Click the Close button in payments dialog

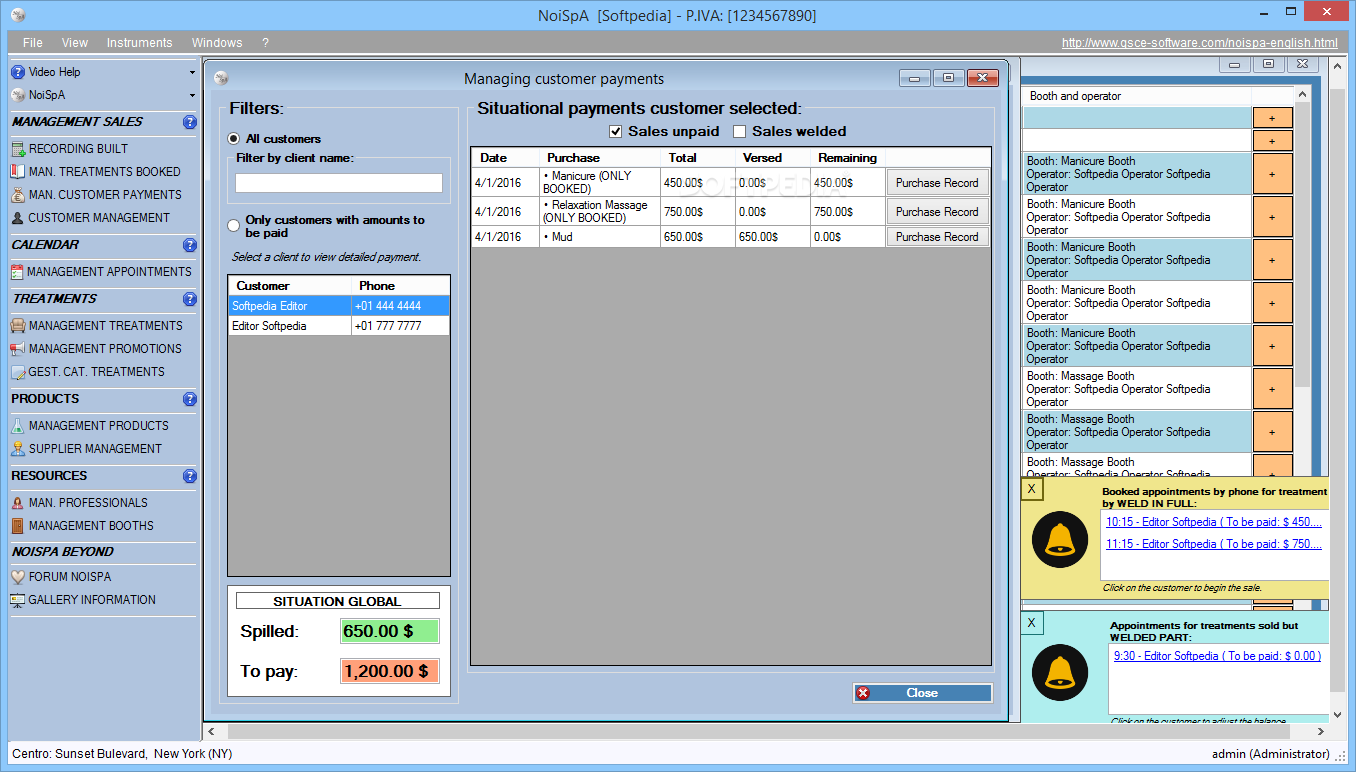(x=922, y=693)
